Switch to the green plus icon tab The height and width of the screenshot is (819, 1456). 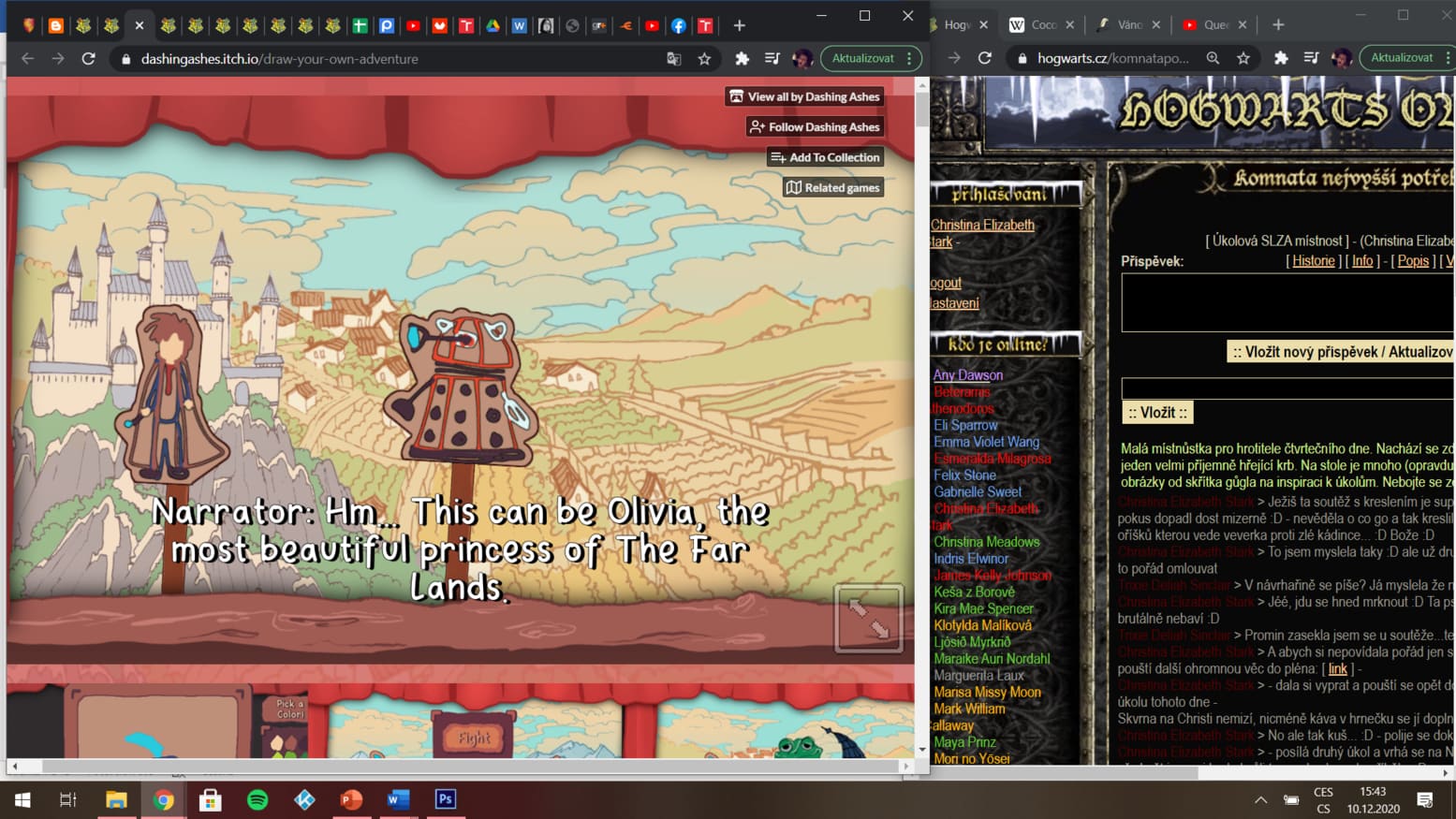click(x=360, y=25)
